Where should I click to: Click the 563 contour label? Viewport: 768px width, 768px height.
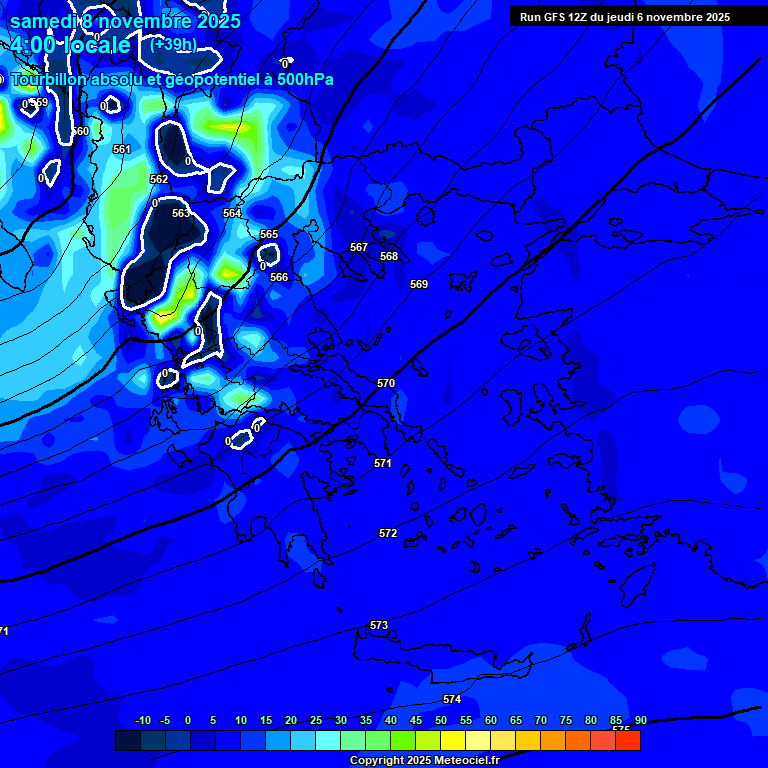(181, 213)
